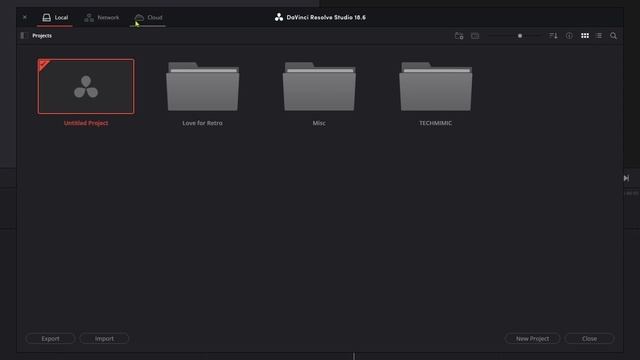Click the skip-to-end control behind the dialog
The width and height of the screenshot is (640, 360).
click(627, 178)
